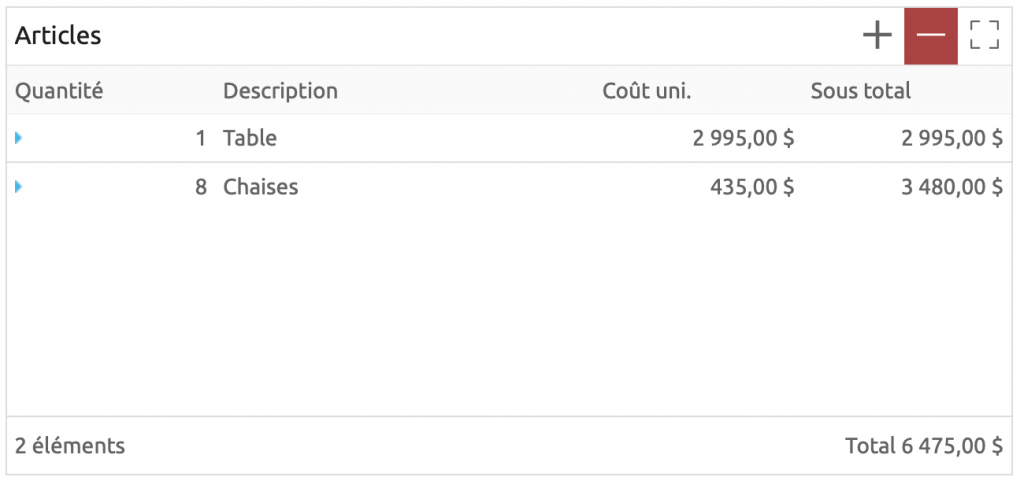Click subtotal 3 480,00 $ cell
This screenshot has width=1024, height=488.
click(x=951, y=186)
